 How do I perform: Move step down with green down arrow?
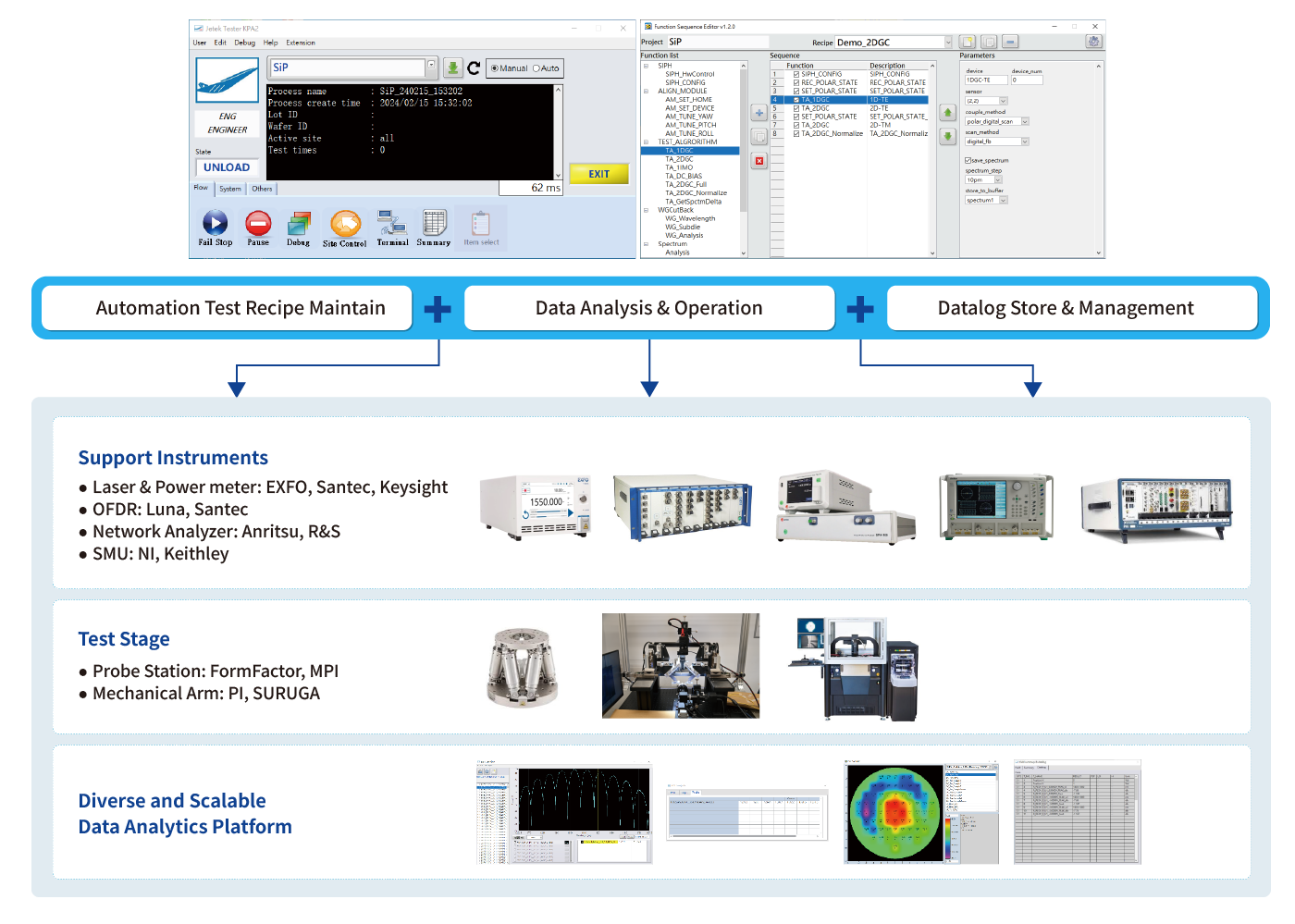(947, 136)
